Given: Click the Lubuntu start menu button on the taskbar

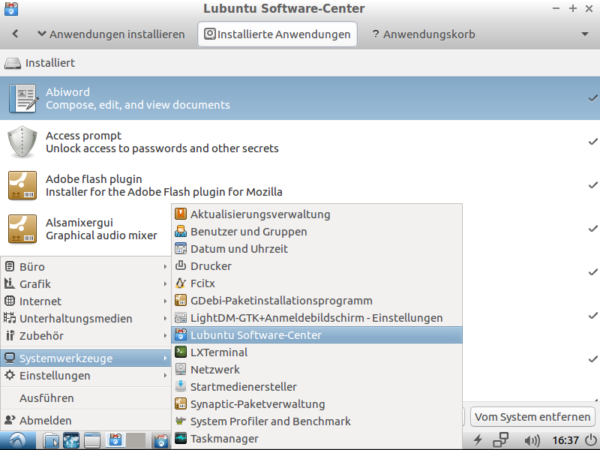Looking at the screenshot, I should pyautogui.click(x=18, y=441).
